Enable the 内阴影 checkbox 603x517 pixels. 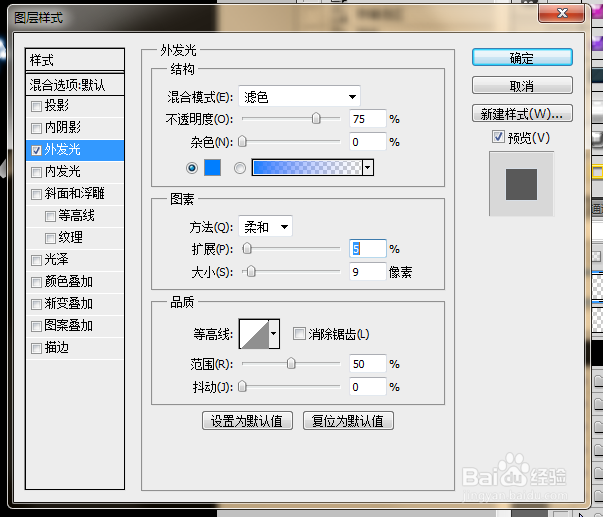click(x=36, y=128)
